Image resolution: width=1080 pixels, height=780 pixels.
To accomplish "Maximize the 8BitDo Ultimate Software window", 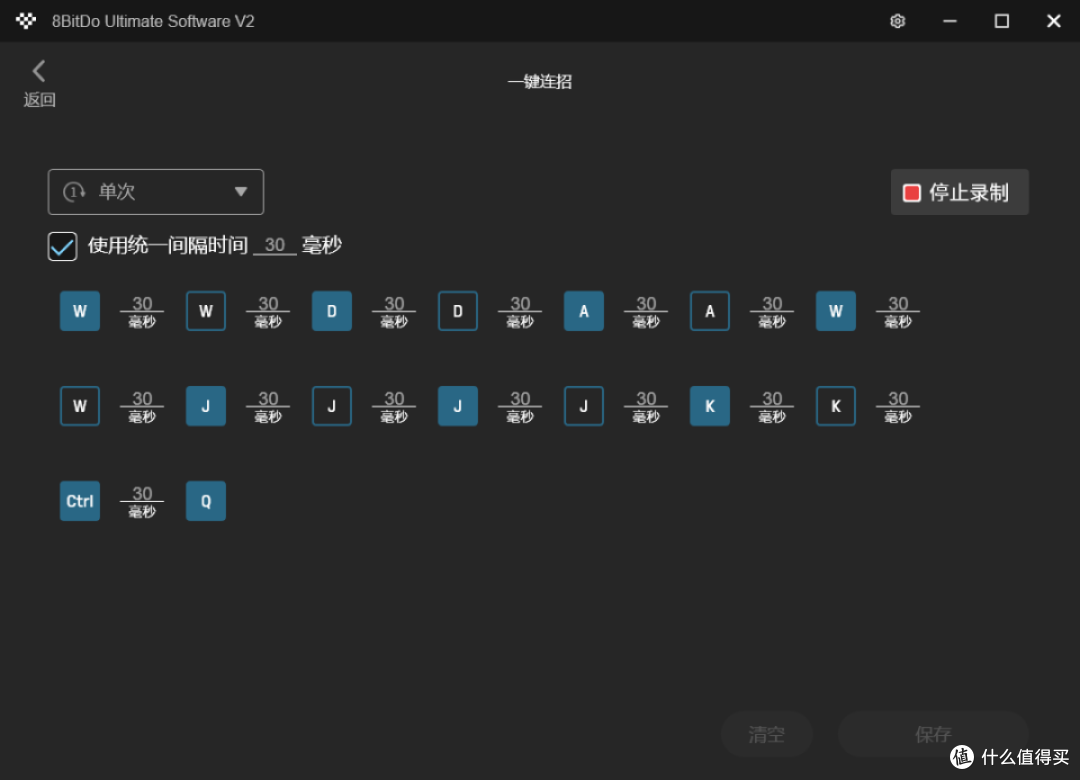I will tap(1001, 21).
